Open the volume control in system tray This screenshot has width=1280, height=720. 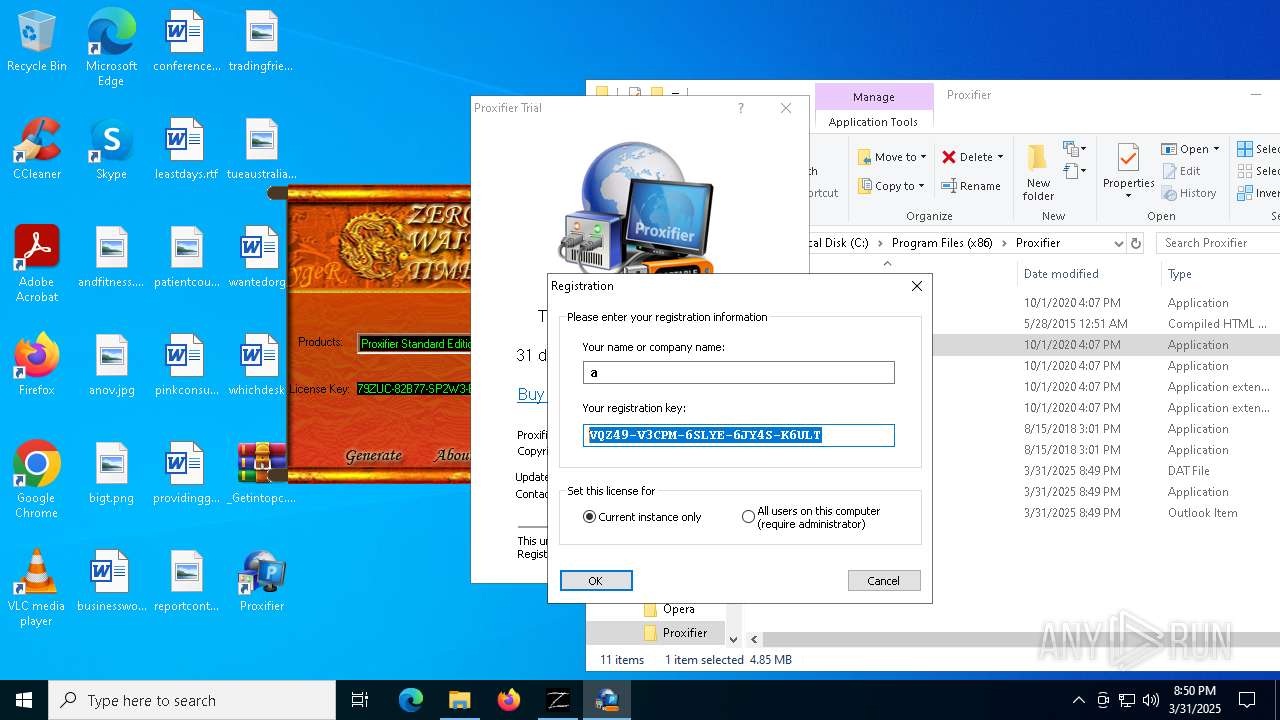point(1151,700)
